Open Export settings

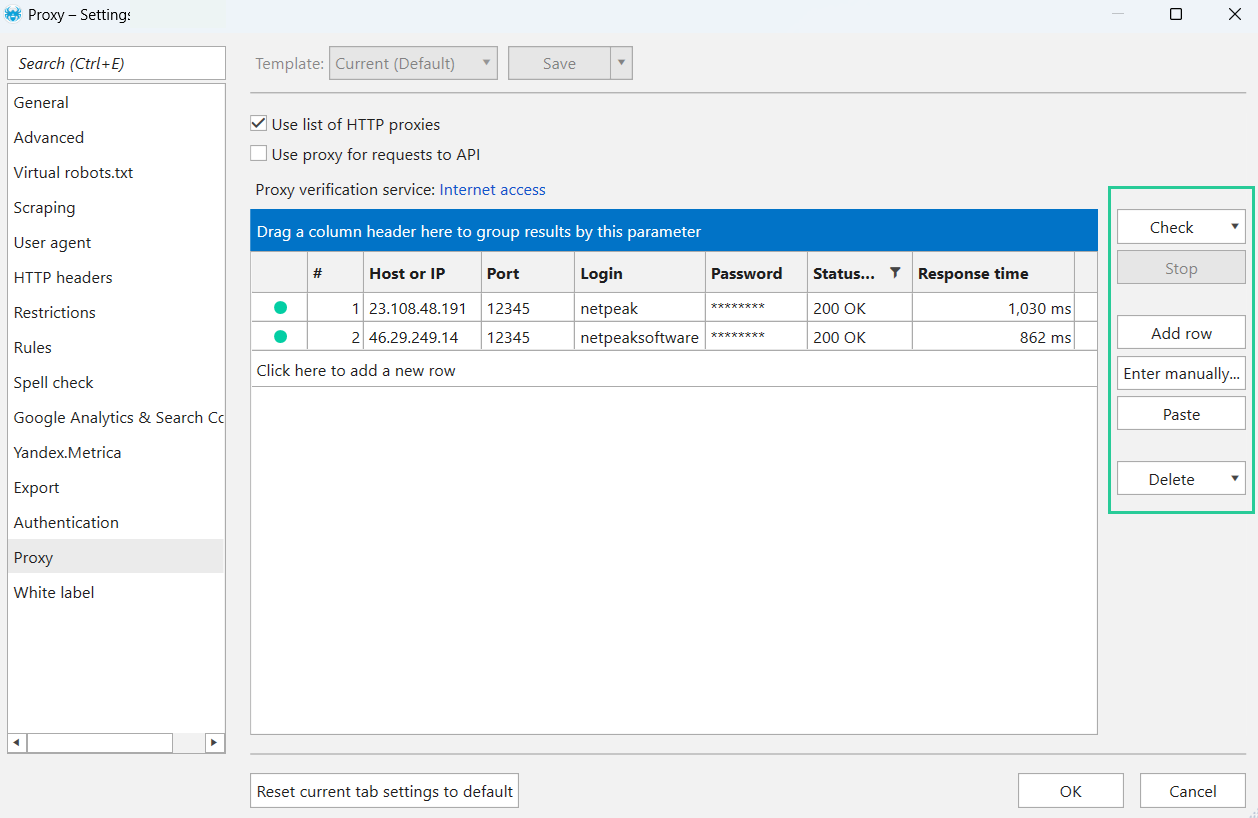tap(115, 488)
